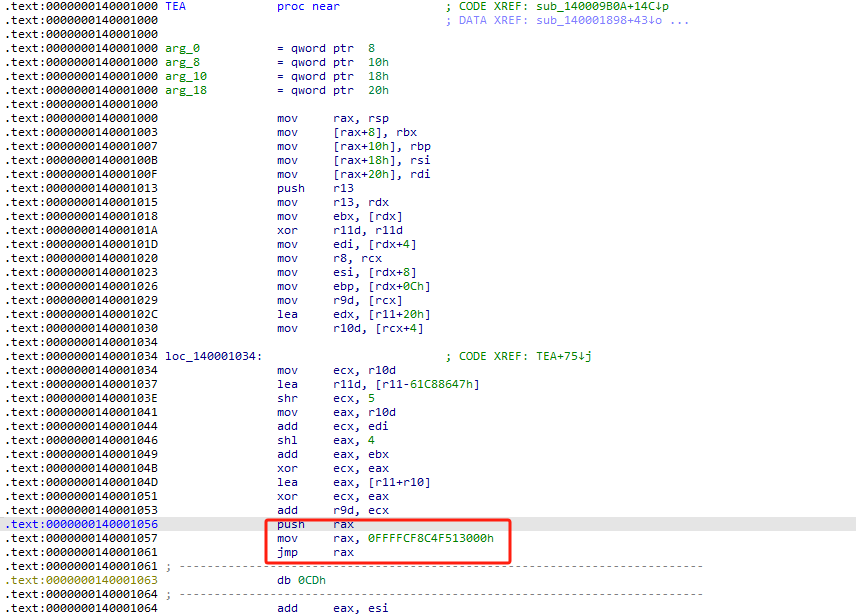Viewport: 856px width, 616px height.
Task: Click the 'mov edi, [rdx+4]' instruction
Action: pos(347,245)
